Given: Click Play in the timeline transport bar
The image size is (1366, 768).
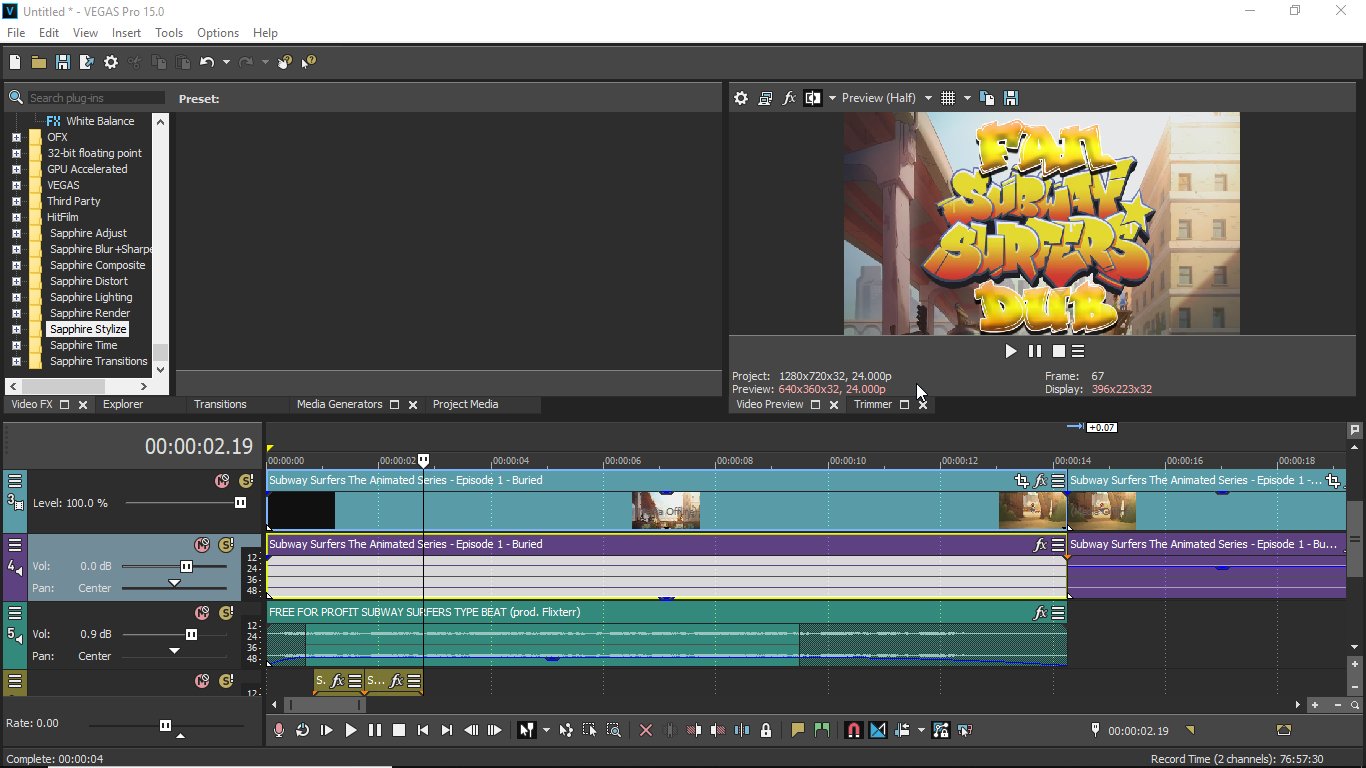Looking at the screenshot, I should tap(350, 731).
